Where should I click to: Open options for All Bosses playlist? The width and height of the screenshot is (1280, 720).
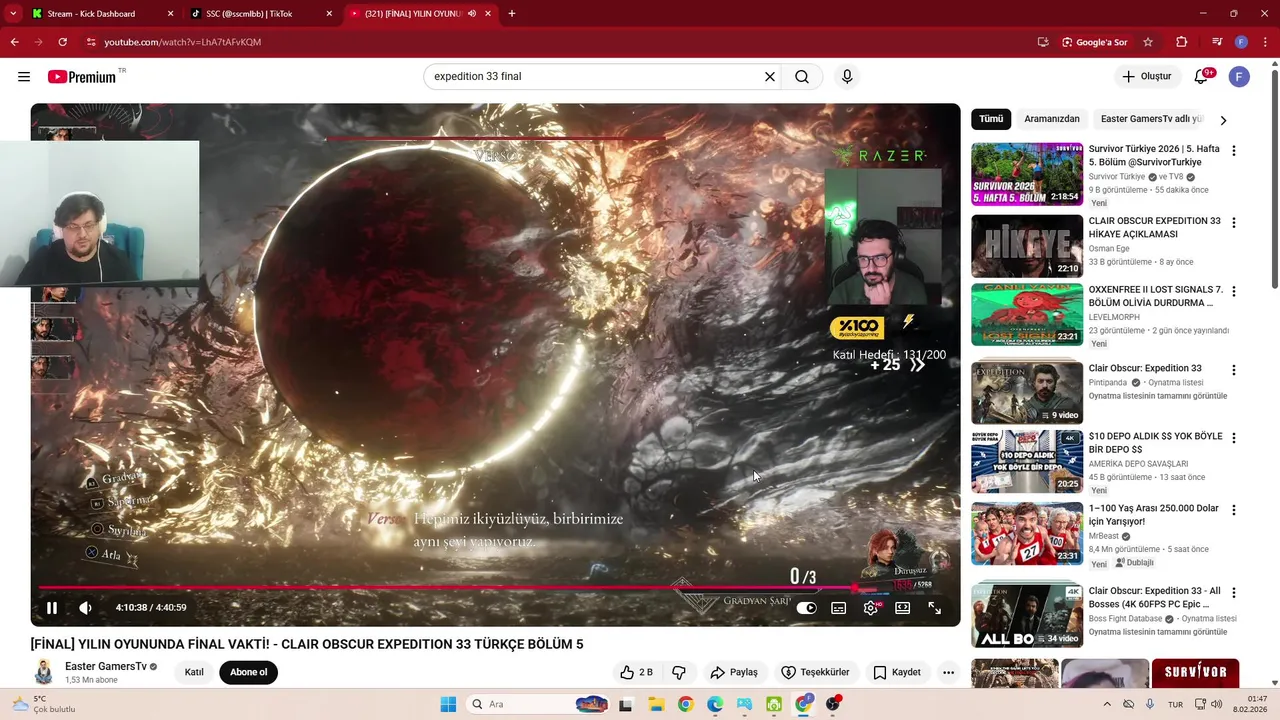pyautogui.click(x=1233, y=592)
